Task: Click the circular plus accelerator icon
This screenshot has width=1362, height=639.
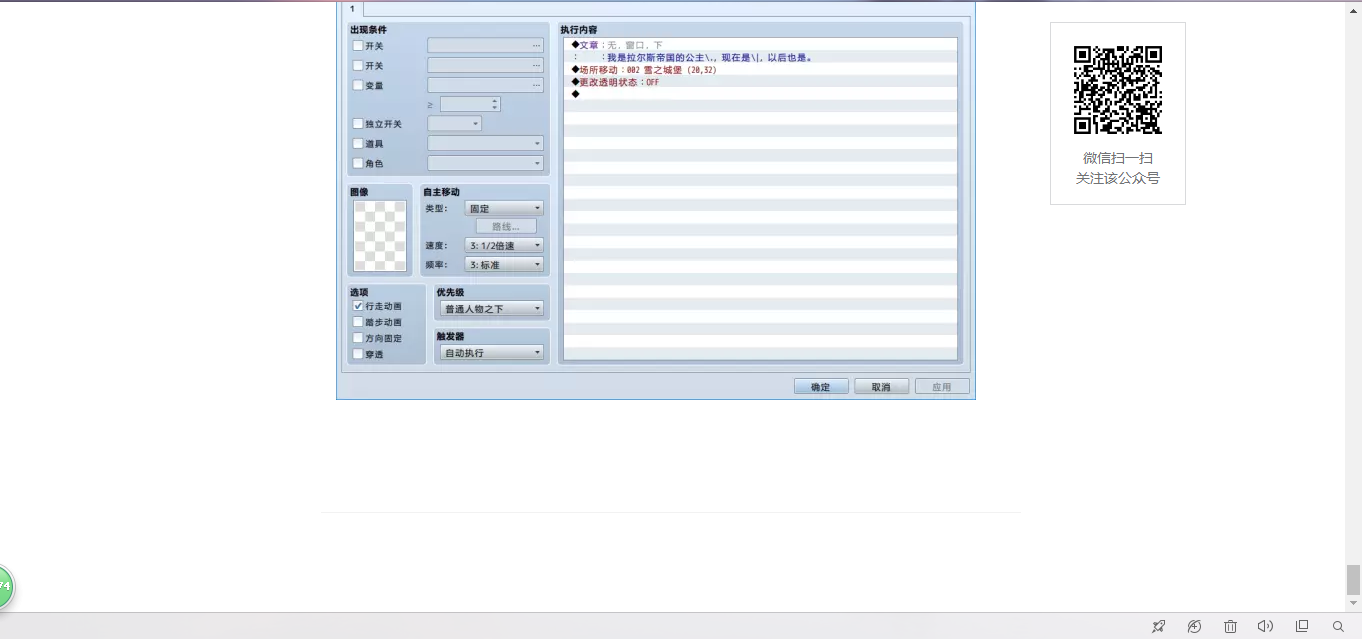Action: pyautogui.click(x=1194, y=626)
